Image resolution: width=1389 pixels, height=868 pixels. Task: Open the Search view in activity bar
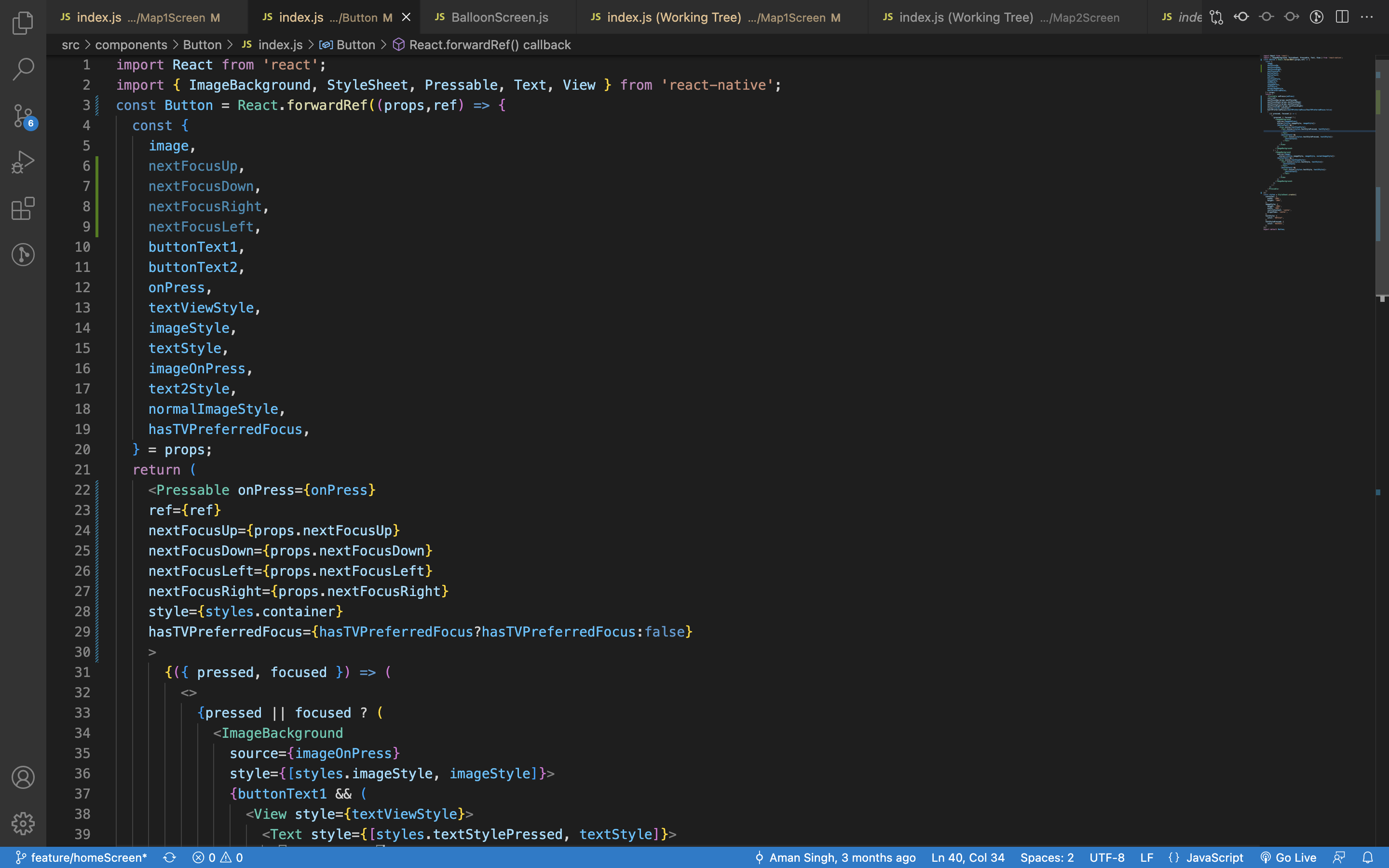[23, 69]
